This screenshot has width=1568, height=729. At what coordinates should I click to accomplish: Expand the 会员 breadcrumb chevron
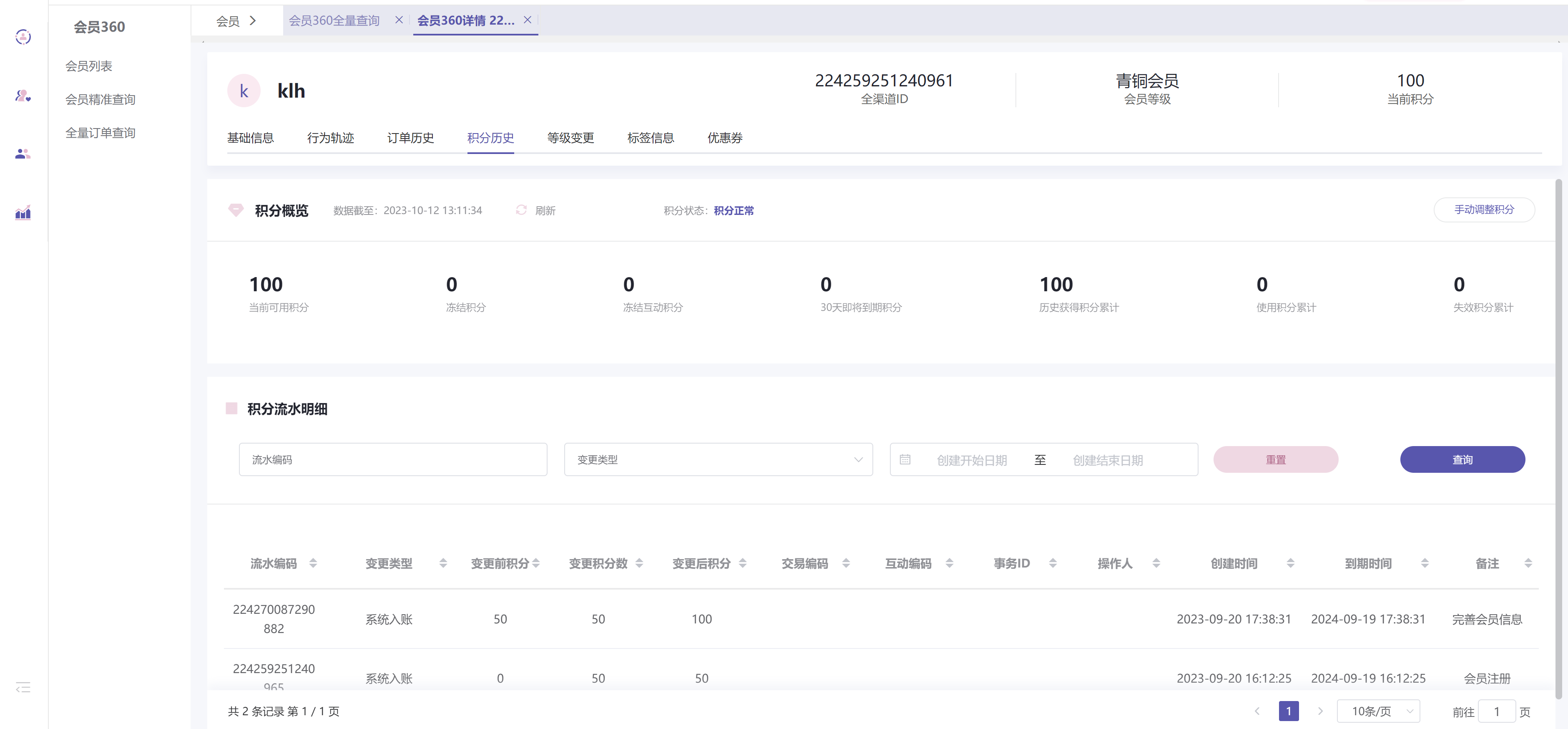pos(253,21)
